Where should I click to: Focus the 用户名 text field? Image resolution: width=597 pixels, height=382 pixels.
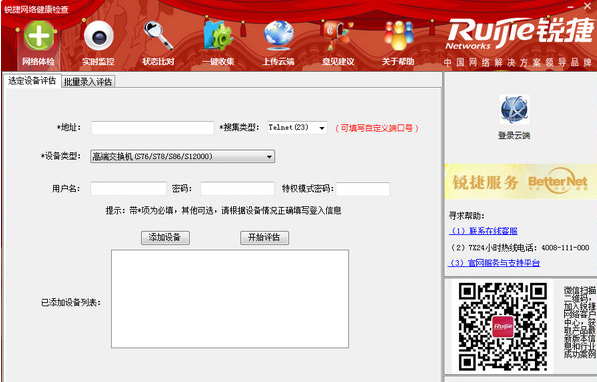click(128, 189)
